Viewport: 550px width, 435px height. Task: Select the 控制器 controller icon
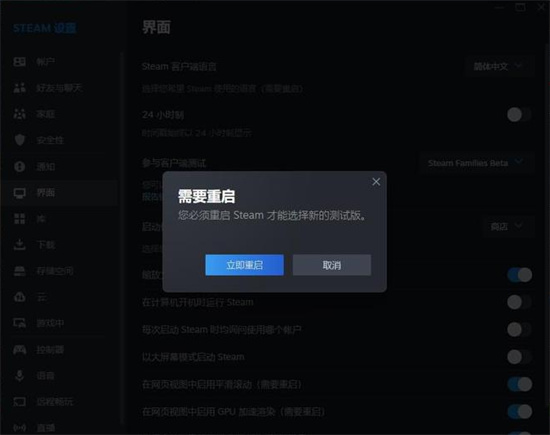pos(20,349)
